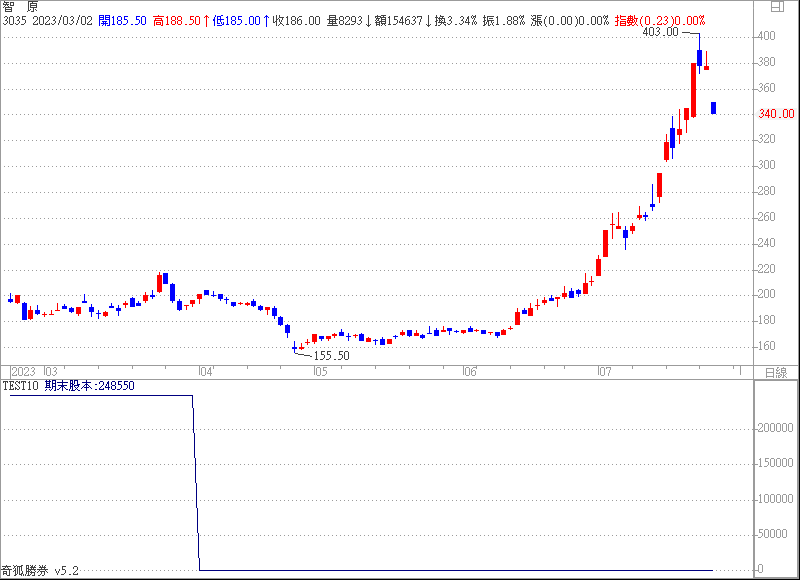Click the 05 month marker on timeline

click(320, 372)
